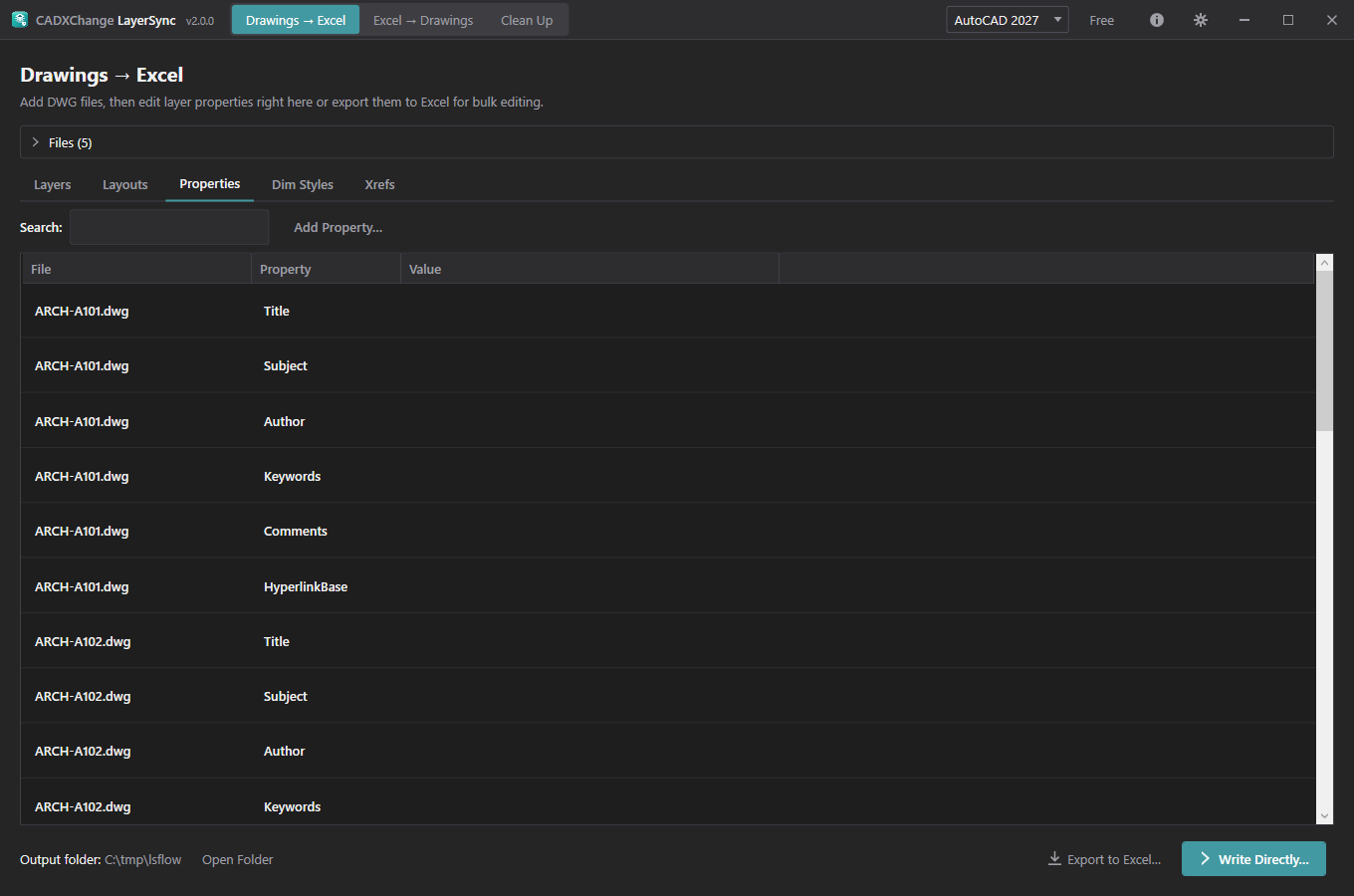Screen dimensions: 1354x896
Task: Select the ARCH-A101.dwg Keywords property row
Action: [x=668, y=476]
